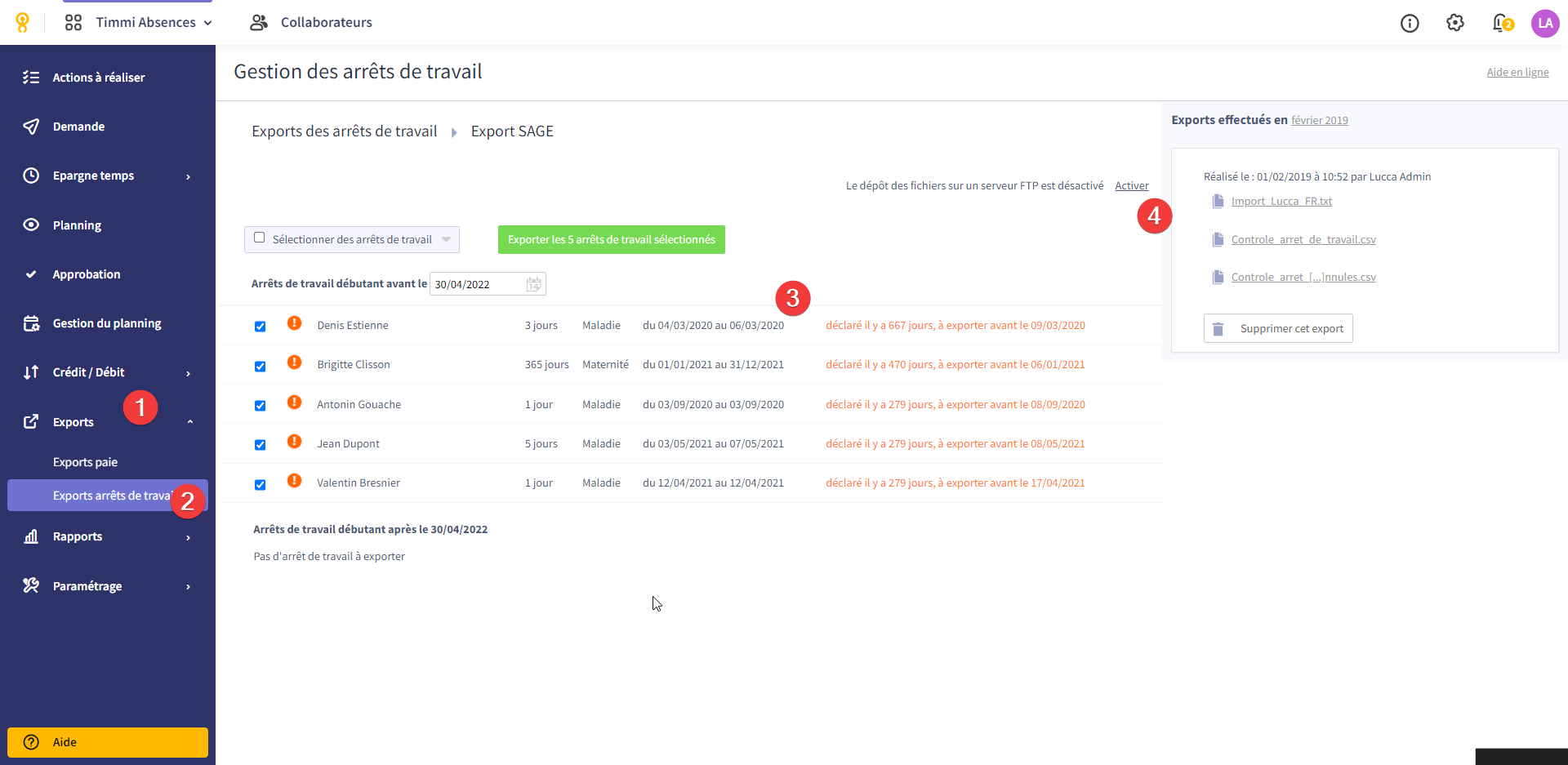
Task: Click the Activer link for FTP deposit
Action: (1132, 186)
